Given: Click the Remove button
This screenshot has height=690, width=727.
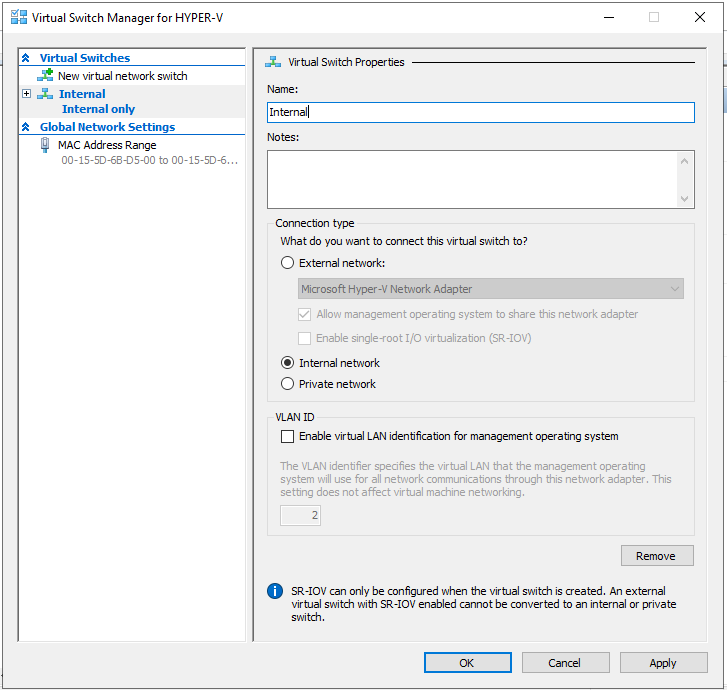Looking at the screenshot, I should (x=657, y=556).
